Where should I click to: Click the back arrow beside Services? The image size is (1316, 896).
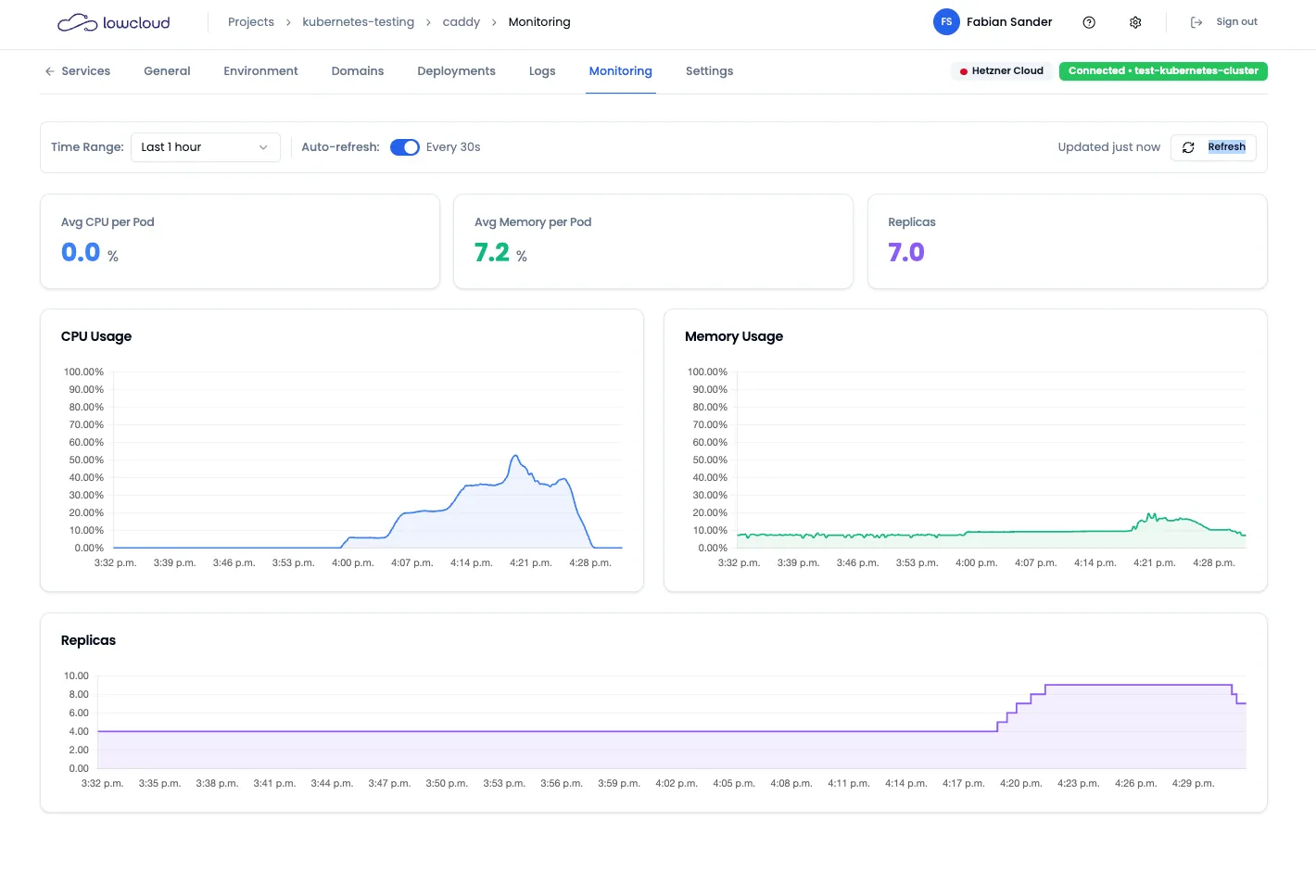click(x=49, y=71)
